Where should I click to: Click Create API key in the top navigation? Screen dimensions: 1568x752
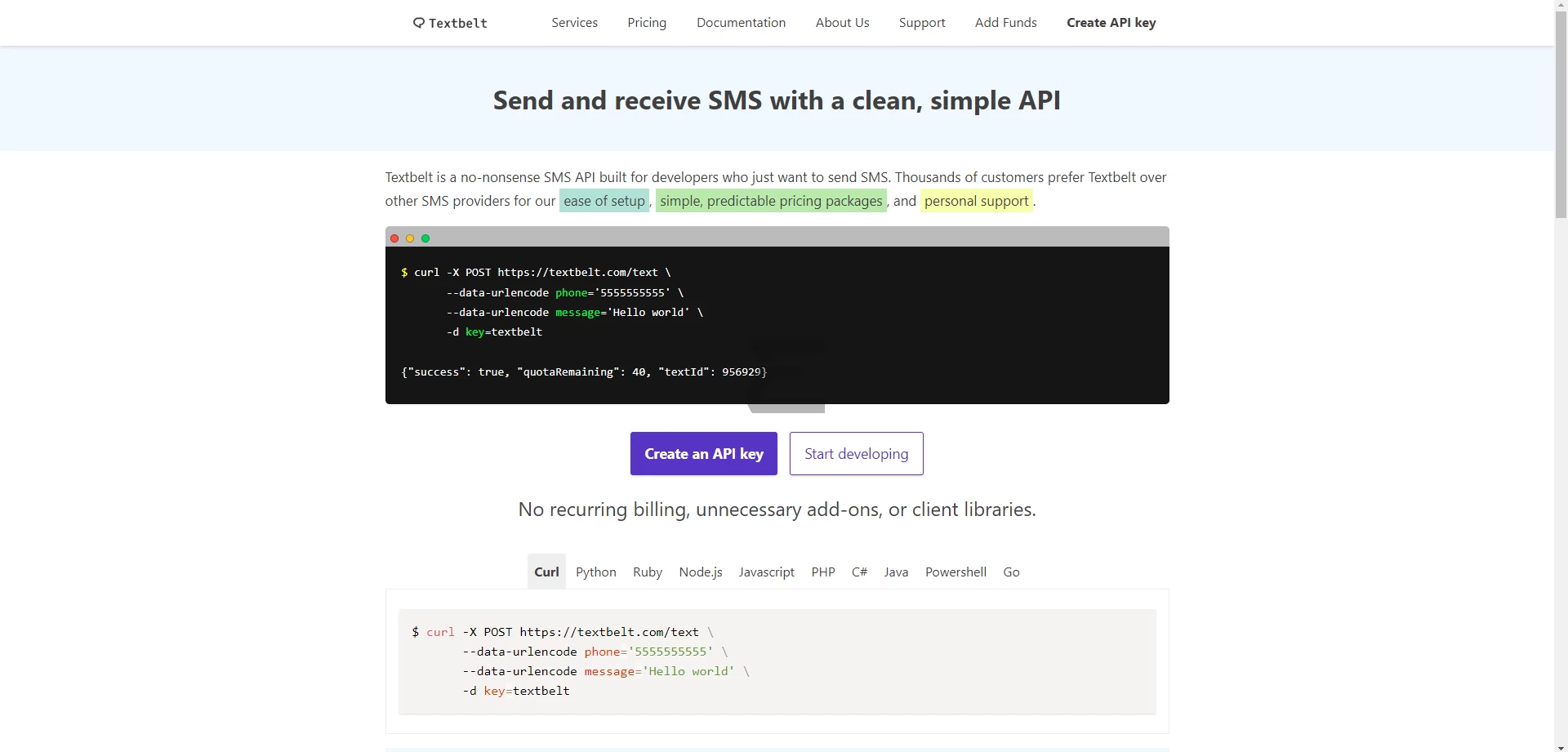pyautogui.click(x=1111, y=23)
